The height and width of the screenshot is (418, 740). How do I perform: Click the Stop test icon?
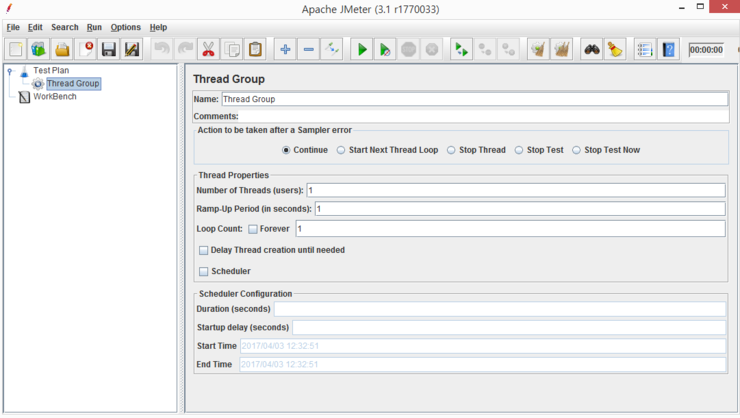point(409,49)
